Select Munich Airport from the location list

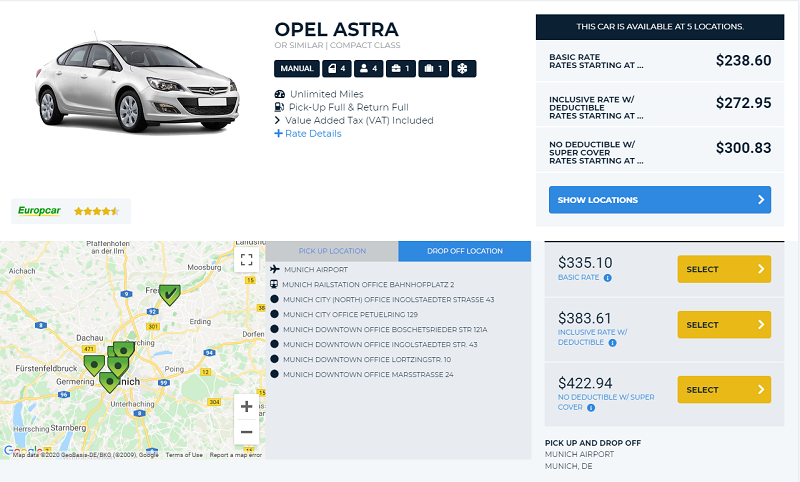[x=315, y=269]
